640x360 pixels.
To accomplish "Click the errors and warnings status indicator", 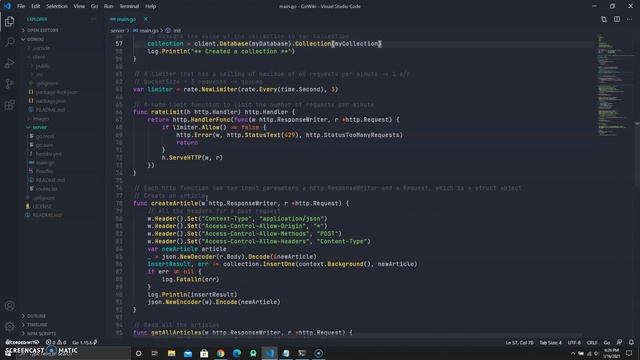I will tap(56, 342).
